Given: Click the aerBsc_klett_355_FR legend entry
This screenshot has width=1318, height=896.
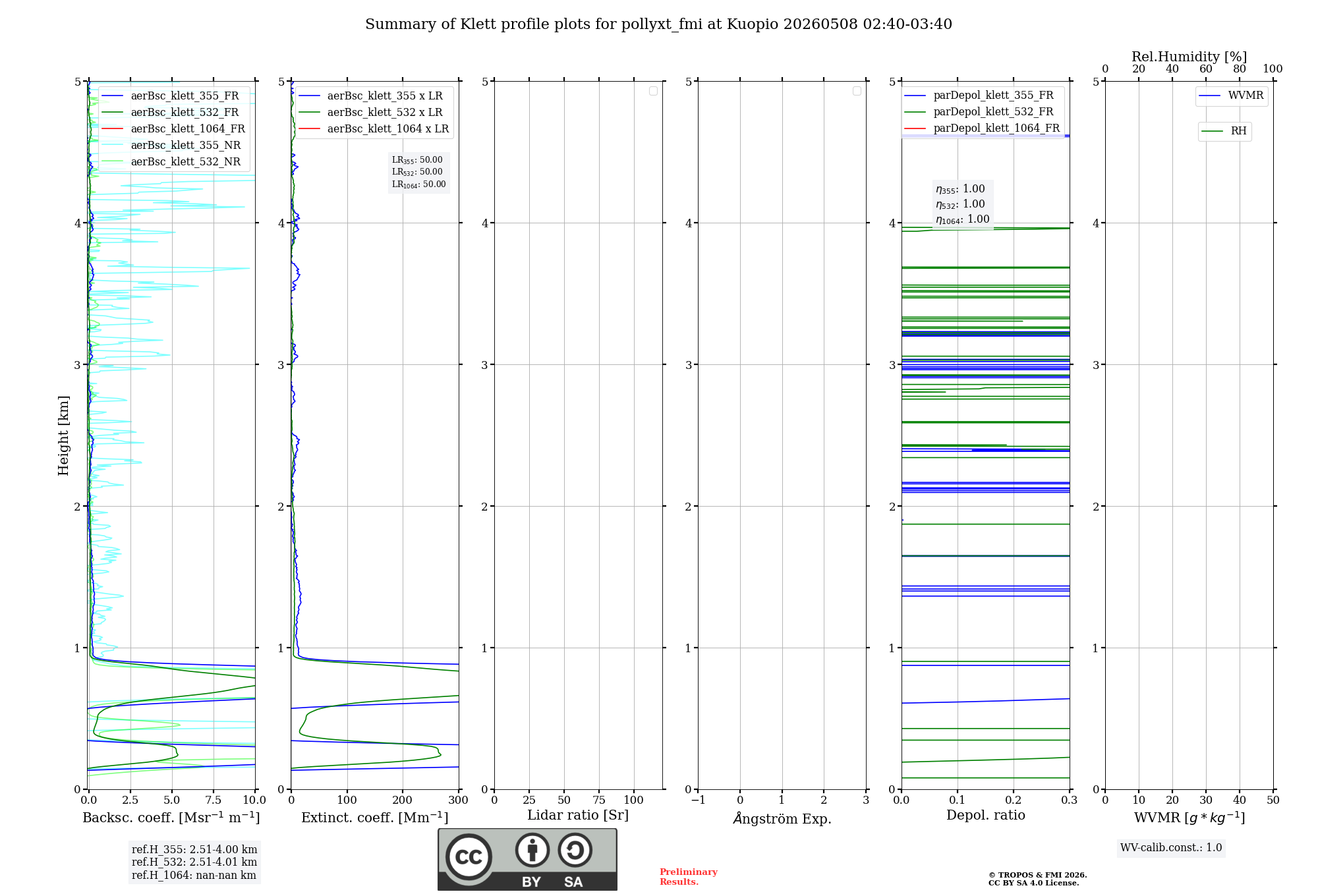Looking at the screenshot, I should coord(173,96).
